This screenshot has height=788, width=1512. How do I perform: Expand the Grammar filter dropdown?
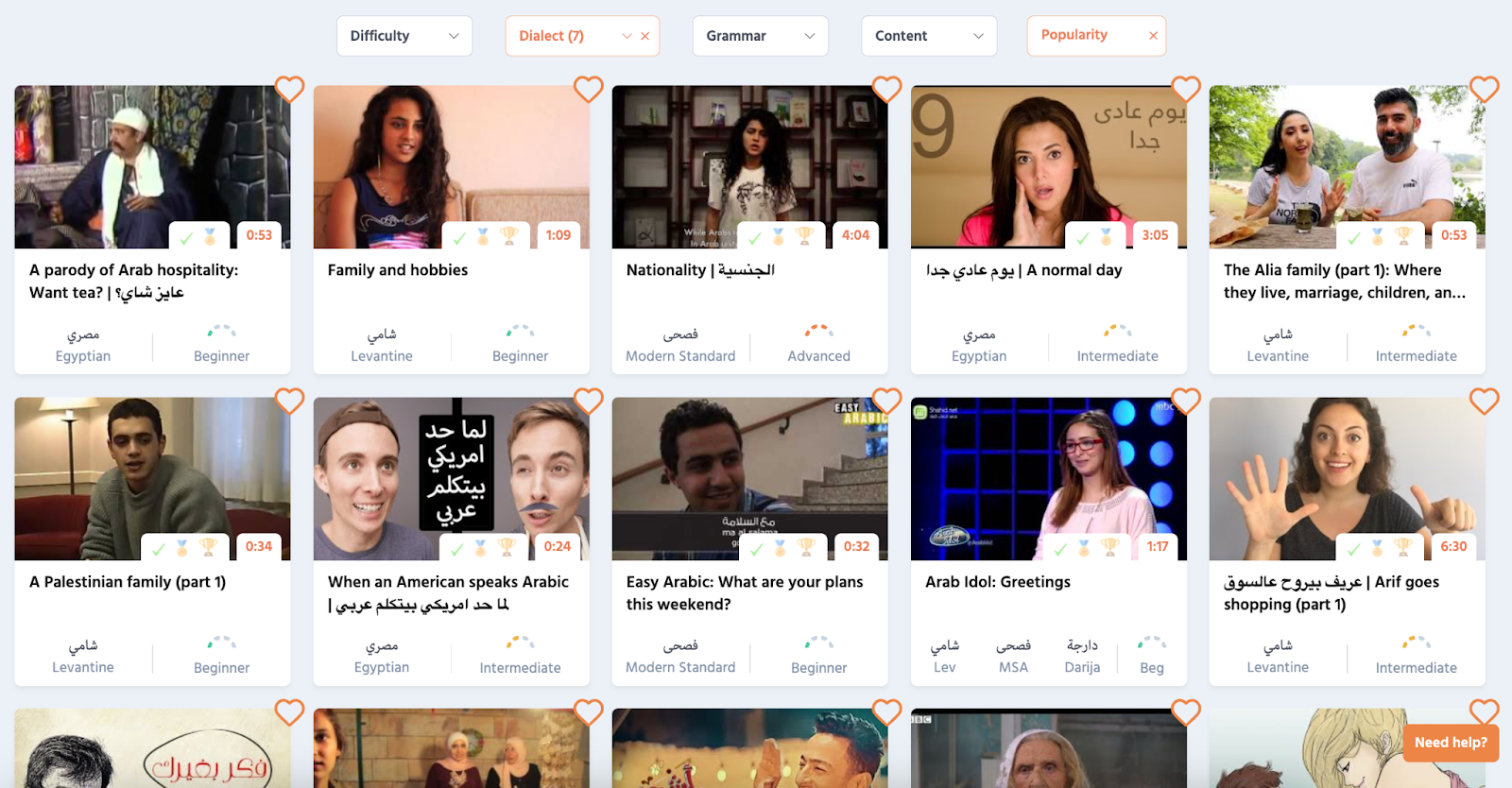(760, 36)
